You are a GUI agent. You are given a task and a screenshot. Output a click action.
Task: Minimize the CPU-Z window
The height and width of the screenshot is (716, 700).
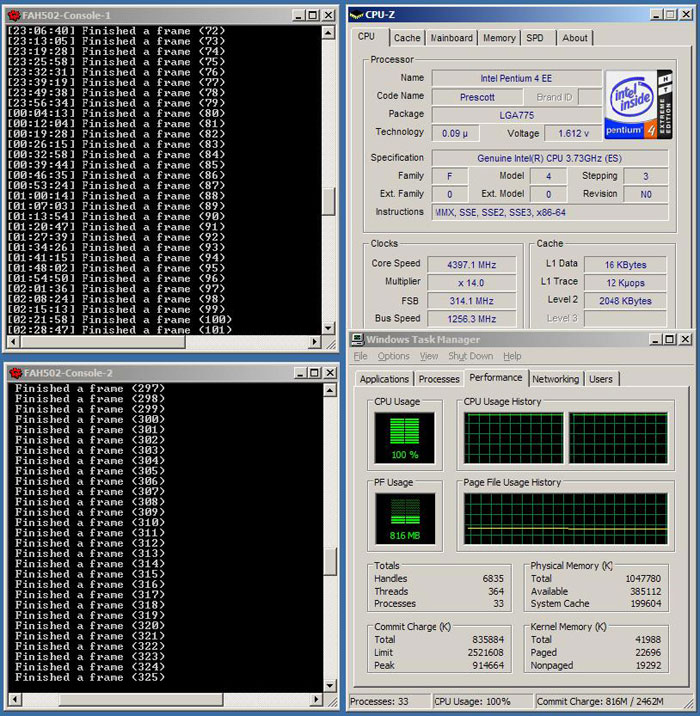(656, 15)
